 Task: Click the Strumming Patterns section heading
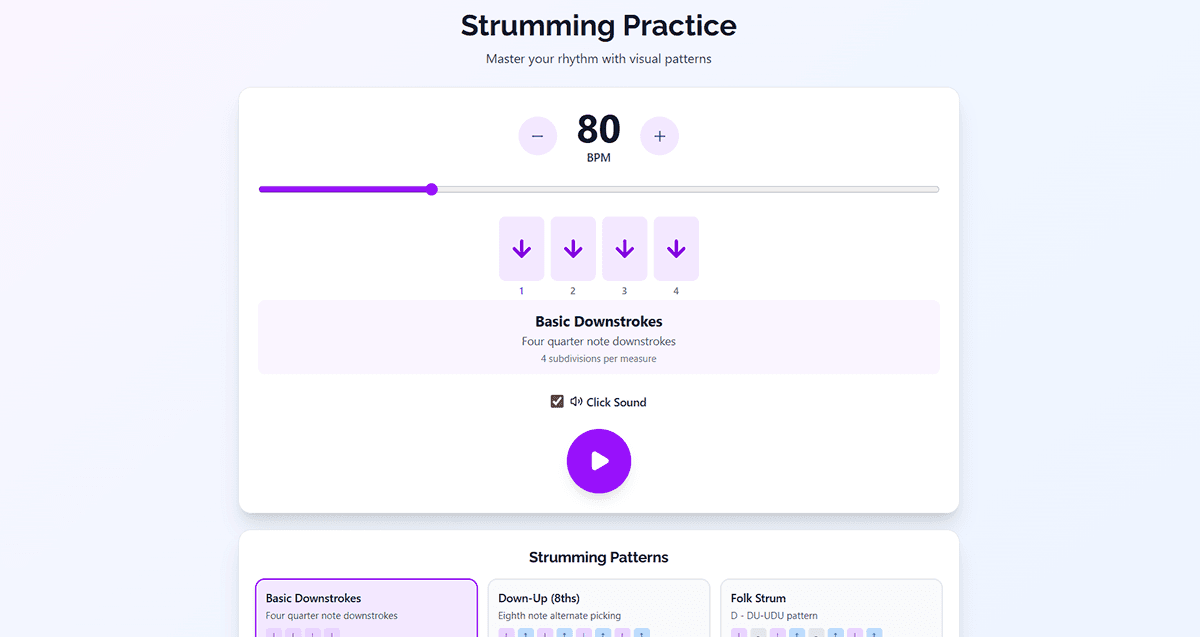point(599,557)
